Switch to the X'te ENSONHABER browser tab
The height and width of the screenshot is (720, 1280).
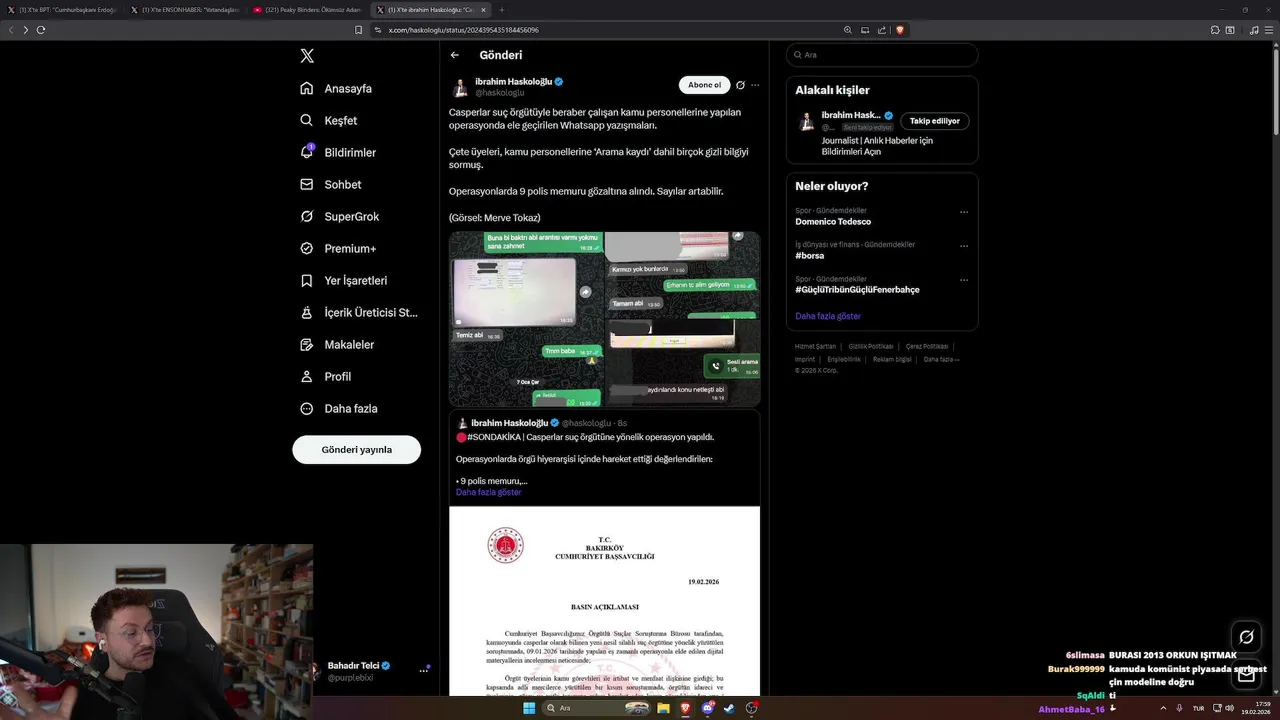[x=184, y=10]
